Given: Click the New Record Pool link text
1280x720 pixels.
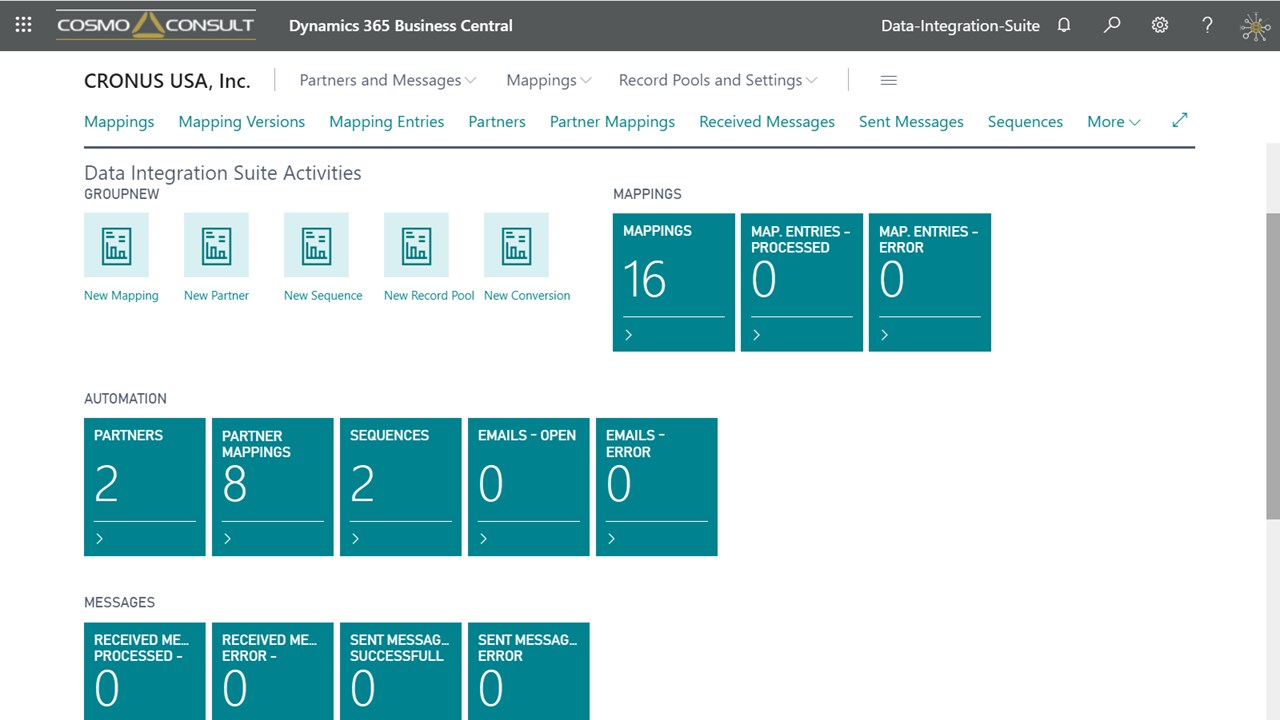Looking at the screenshot, I should (x=429, y=296).
